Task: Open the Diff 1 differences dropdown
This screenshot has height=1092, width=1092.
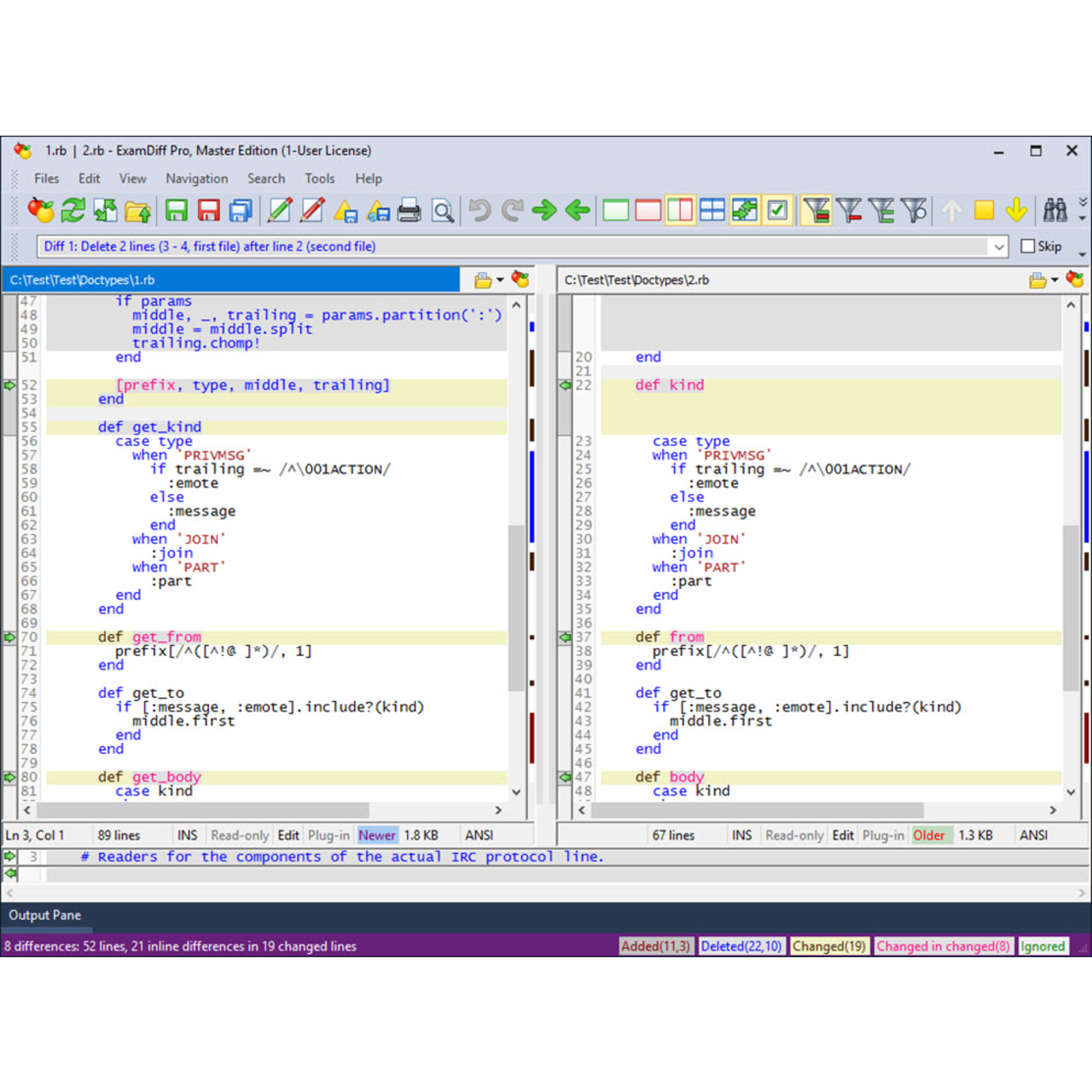Action: 999,247
